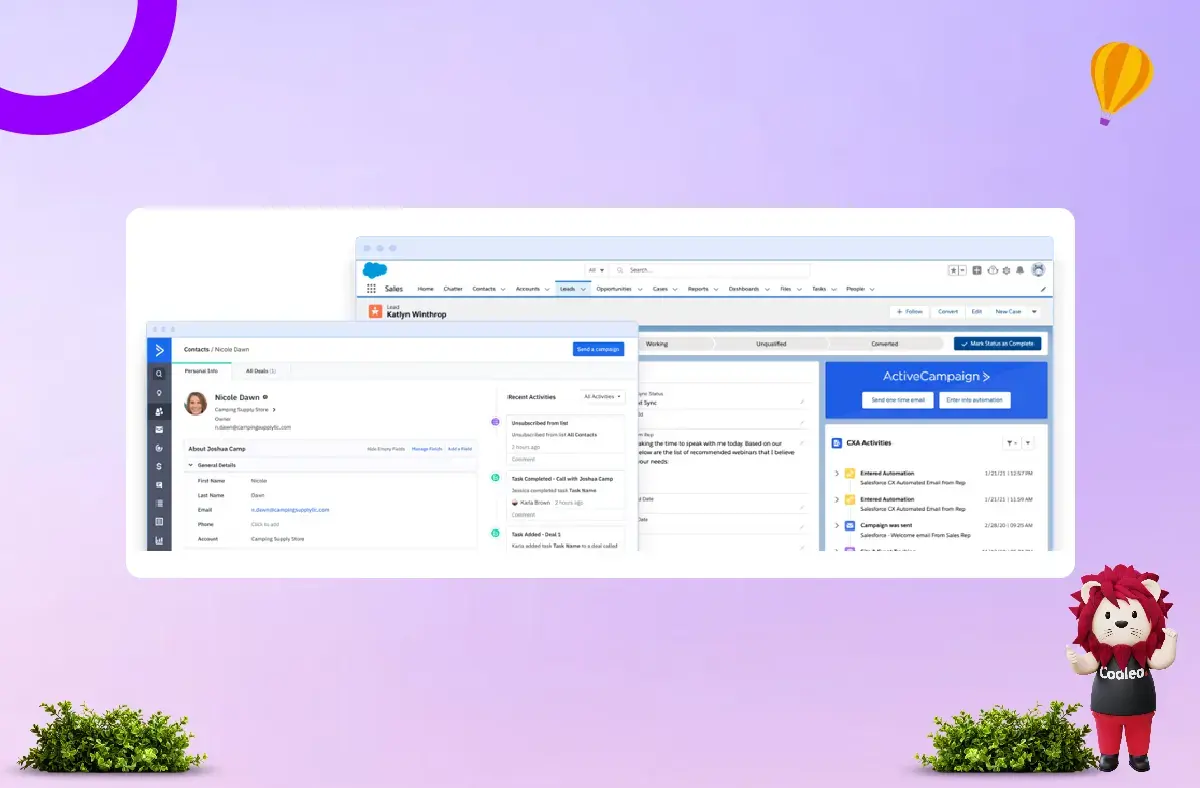The height and width of the screenshot is (788, 1200).
Task: Expand the first Entered Automation activity row
Action: 837,473
